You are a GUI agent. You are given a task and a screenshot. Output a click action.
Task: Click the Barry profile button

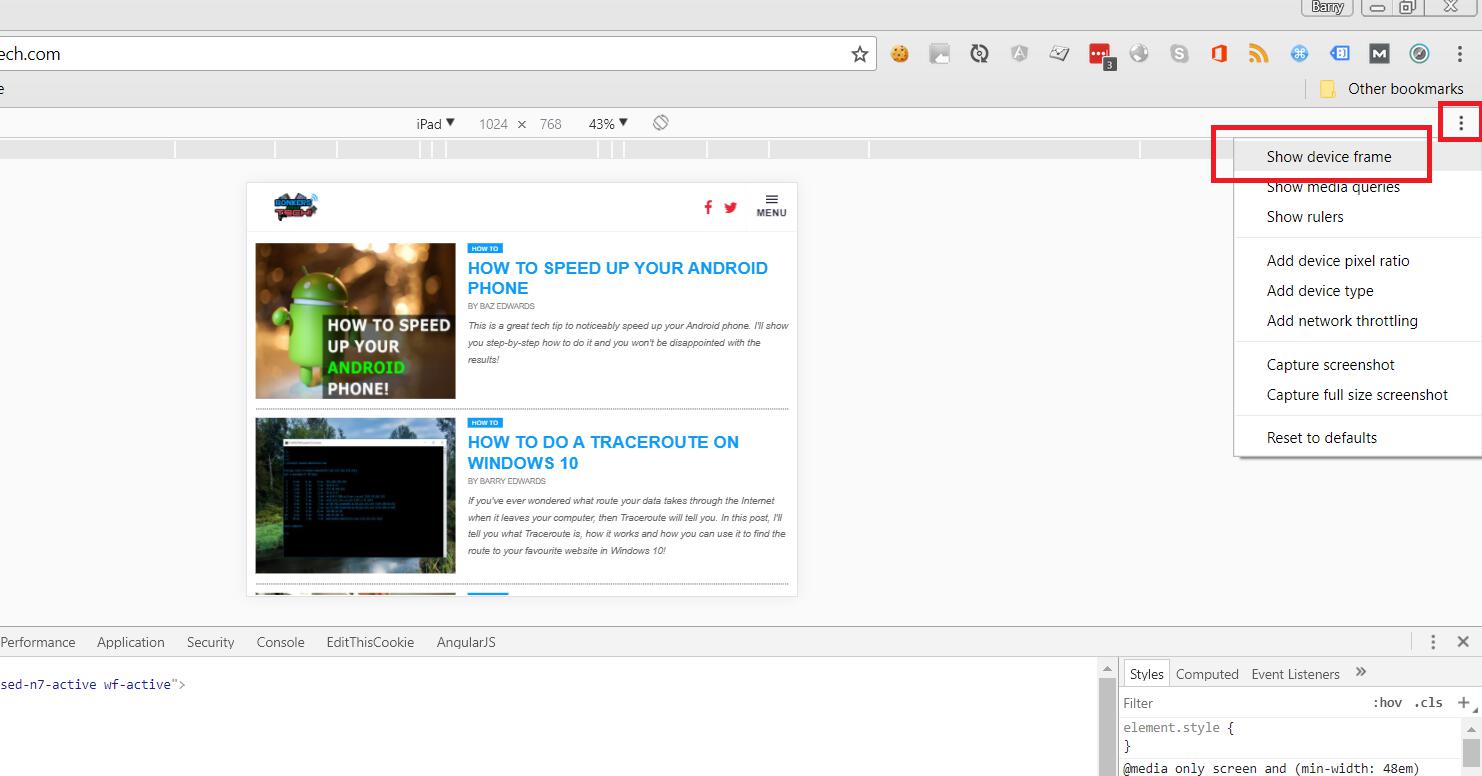pos(1327,7)
